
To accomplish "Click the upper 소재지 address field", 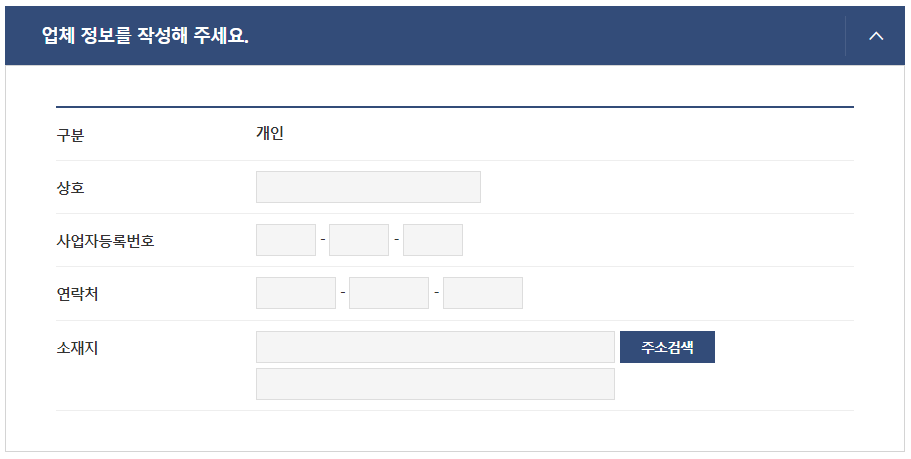I will coord(435,347).
